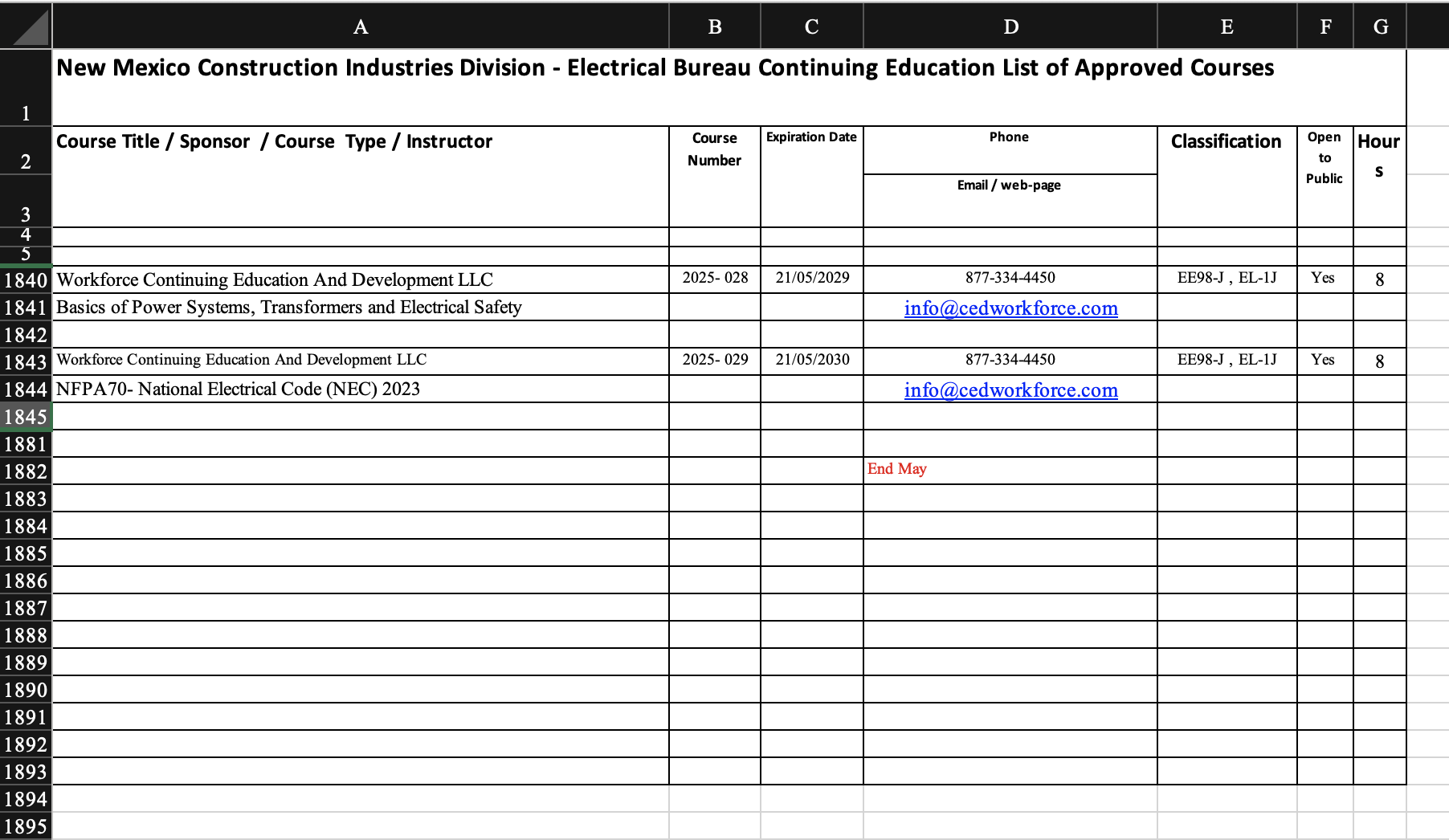This screenshot has height=840, width=1449.
Task: Select expiration date '21/05/2030'
Action: pos(812,361)
